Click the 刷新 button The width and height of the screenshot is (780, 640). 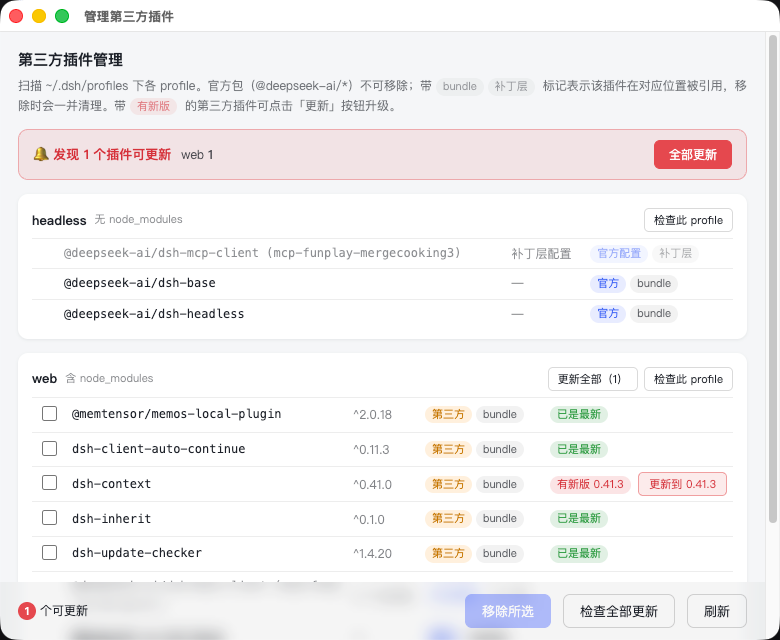(716, 611)
